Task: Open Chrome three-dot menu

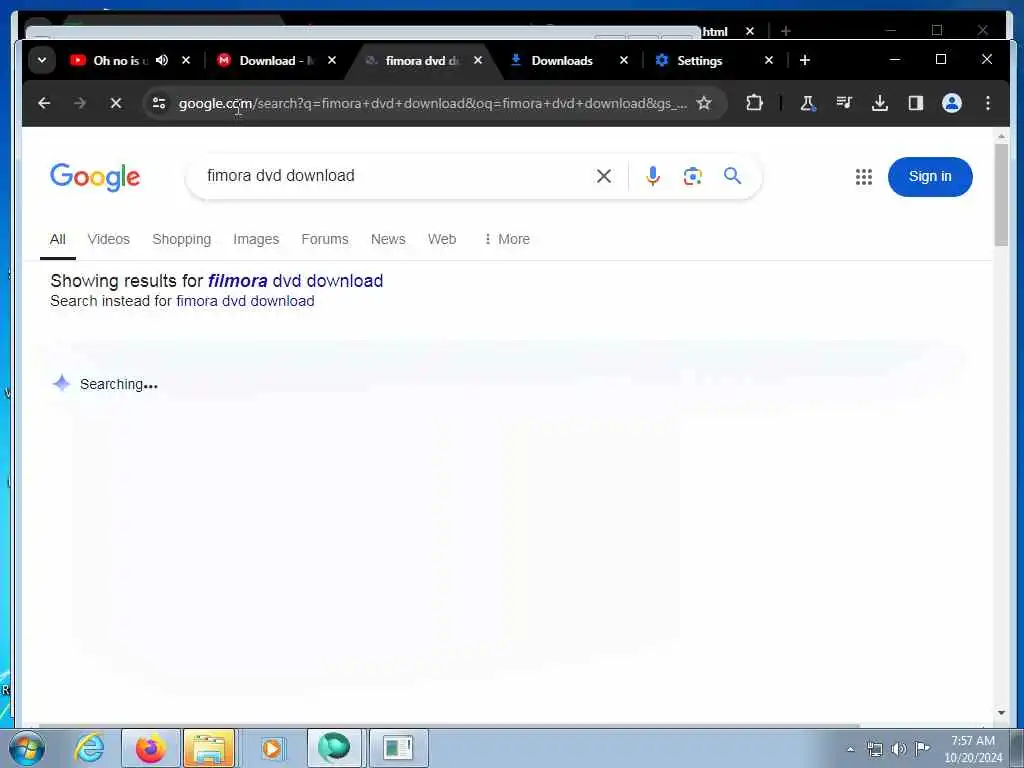Action: (x=987, y=103)
